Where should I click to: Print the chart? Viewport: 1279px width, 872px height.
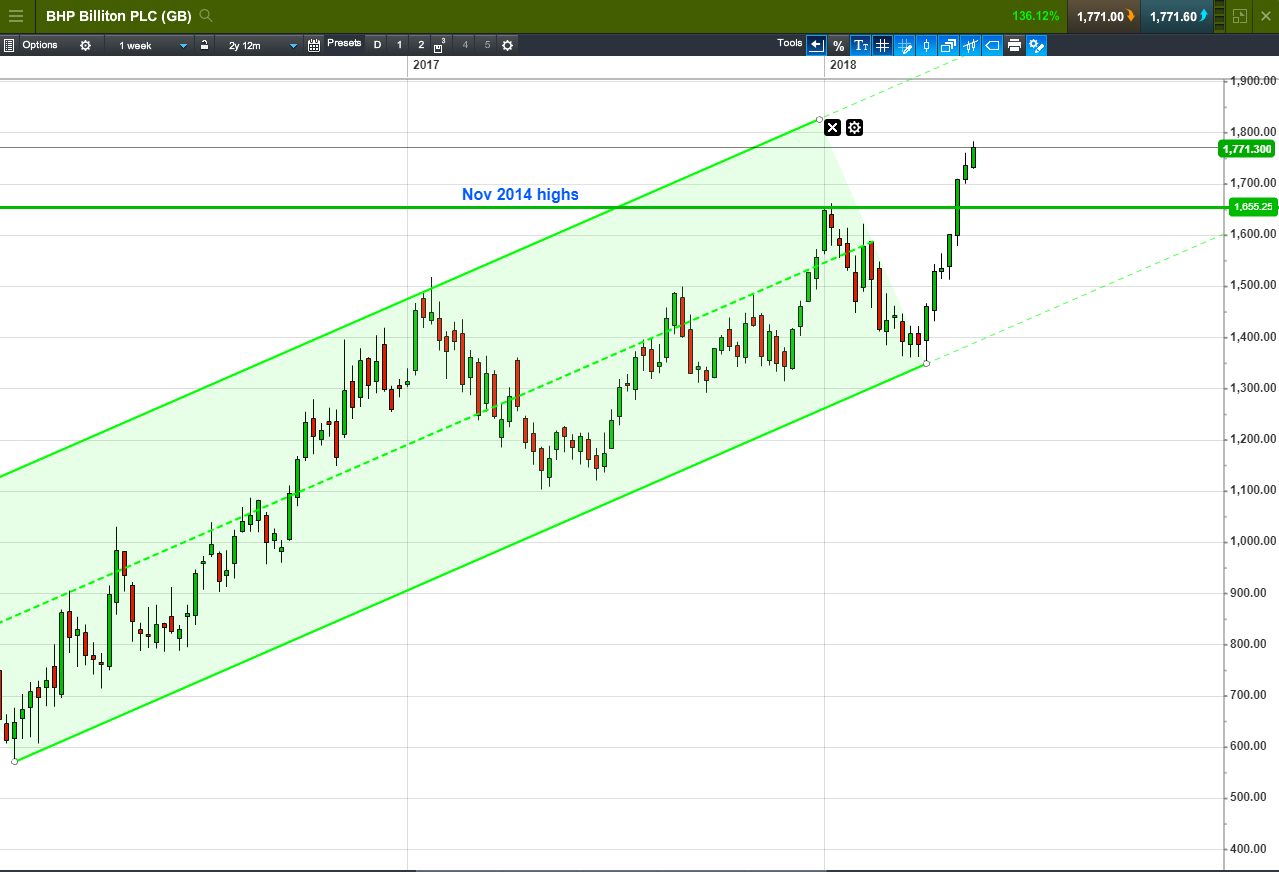[1014, 45]
